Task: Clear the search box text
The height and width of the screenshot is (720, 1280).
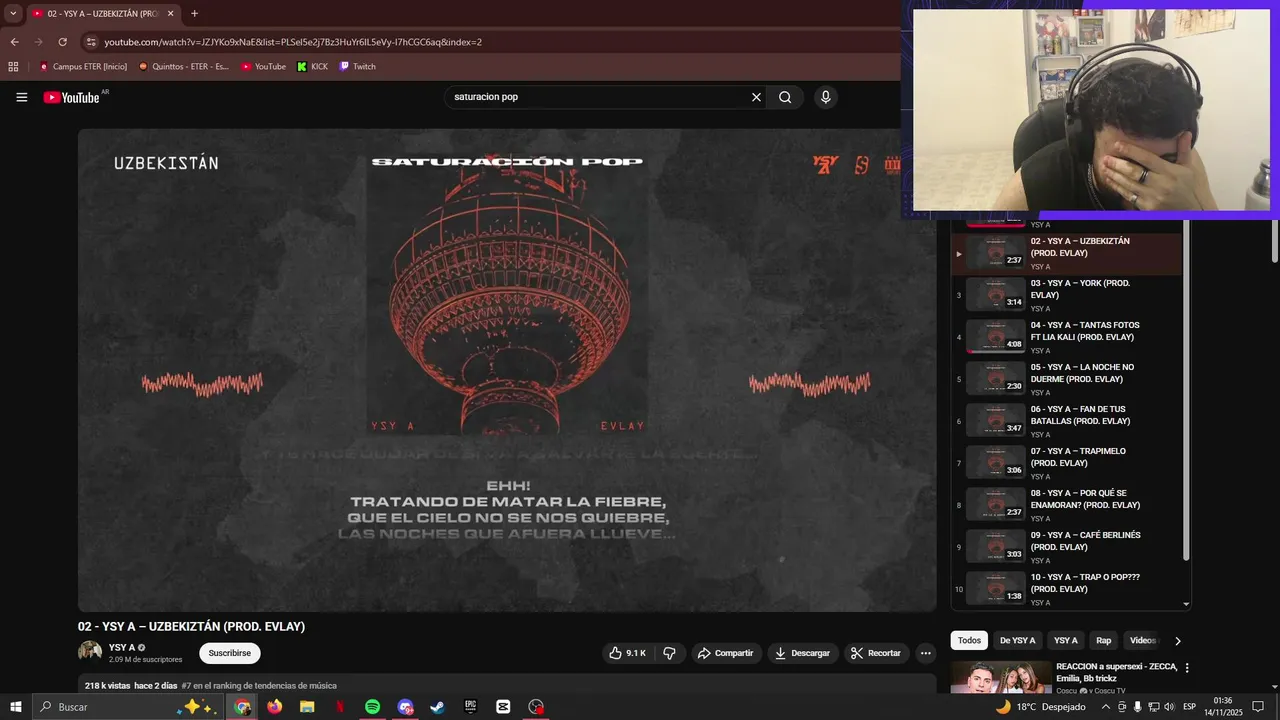Action: 756,97
